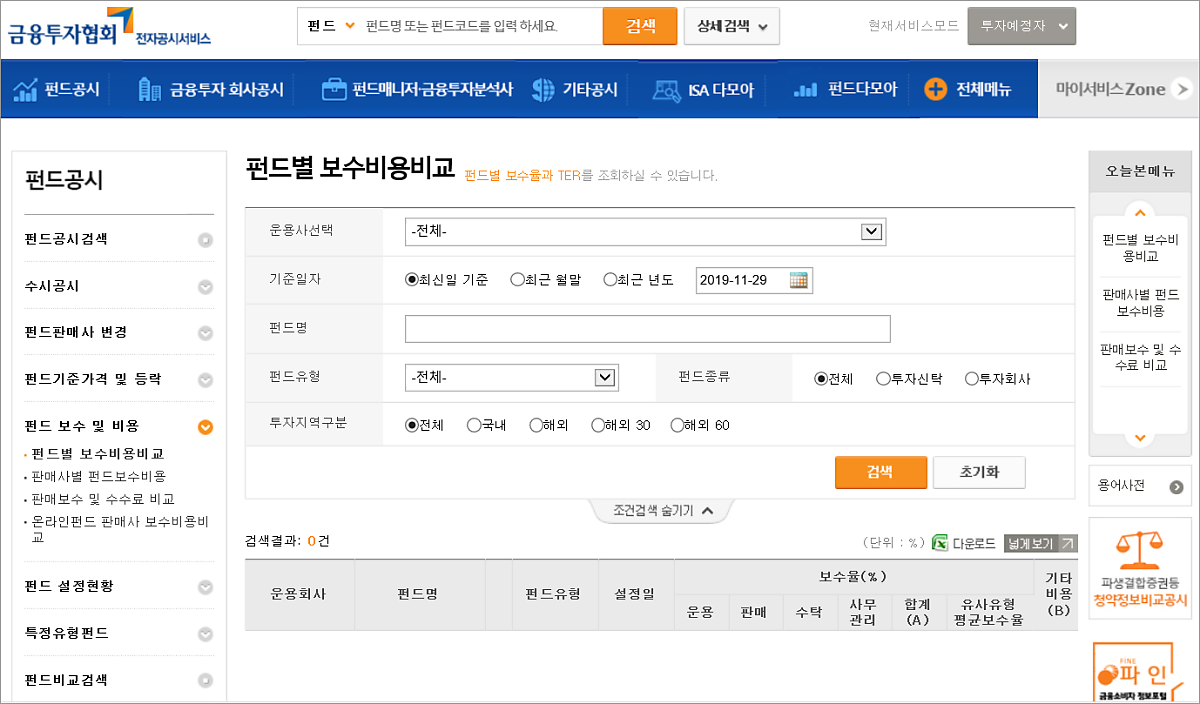This screenshot has width=1200, height=704.
Task: Open the 펀드다모아 menu item
Action: pyautogui.click(x=845, y=89)
